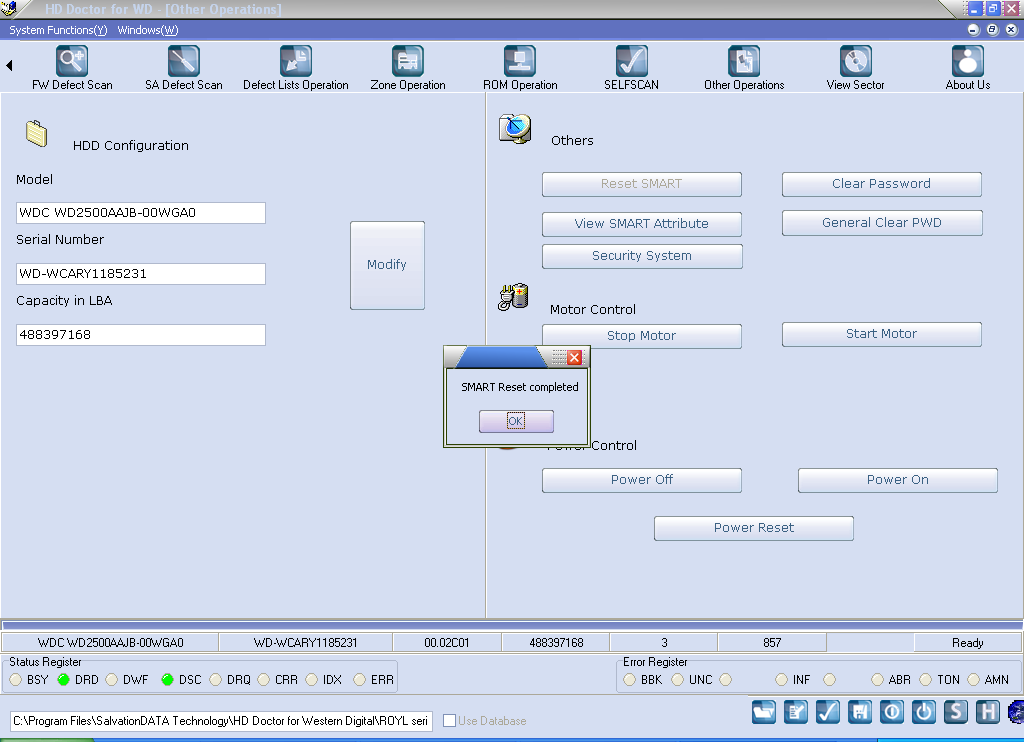Open View Sector
This screenshot has height=742, width=1024.
(x=856, y=68)
